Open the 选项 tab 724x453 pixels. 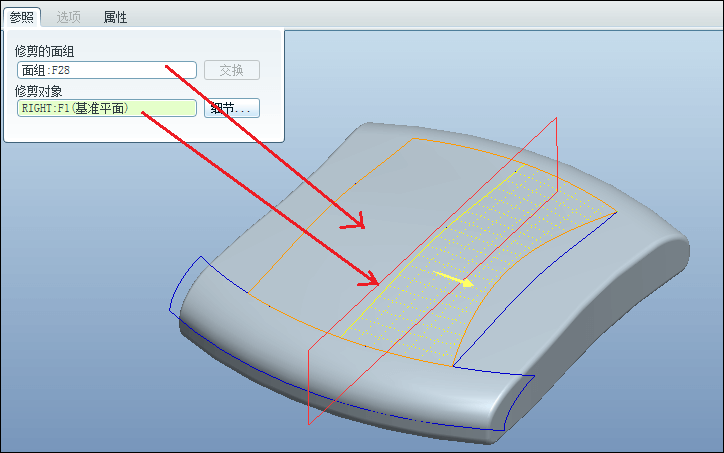(x=68, y=18)
